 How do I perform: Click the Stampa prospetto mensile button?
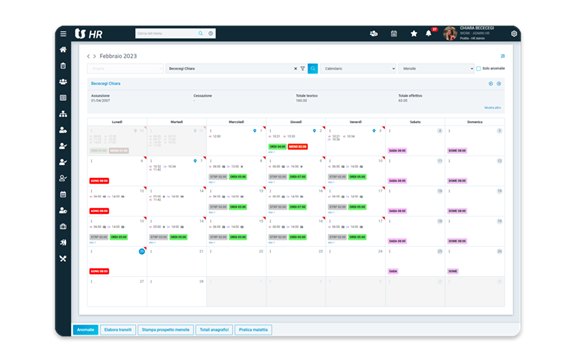(166, 330)
